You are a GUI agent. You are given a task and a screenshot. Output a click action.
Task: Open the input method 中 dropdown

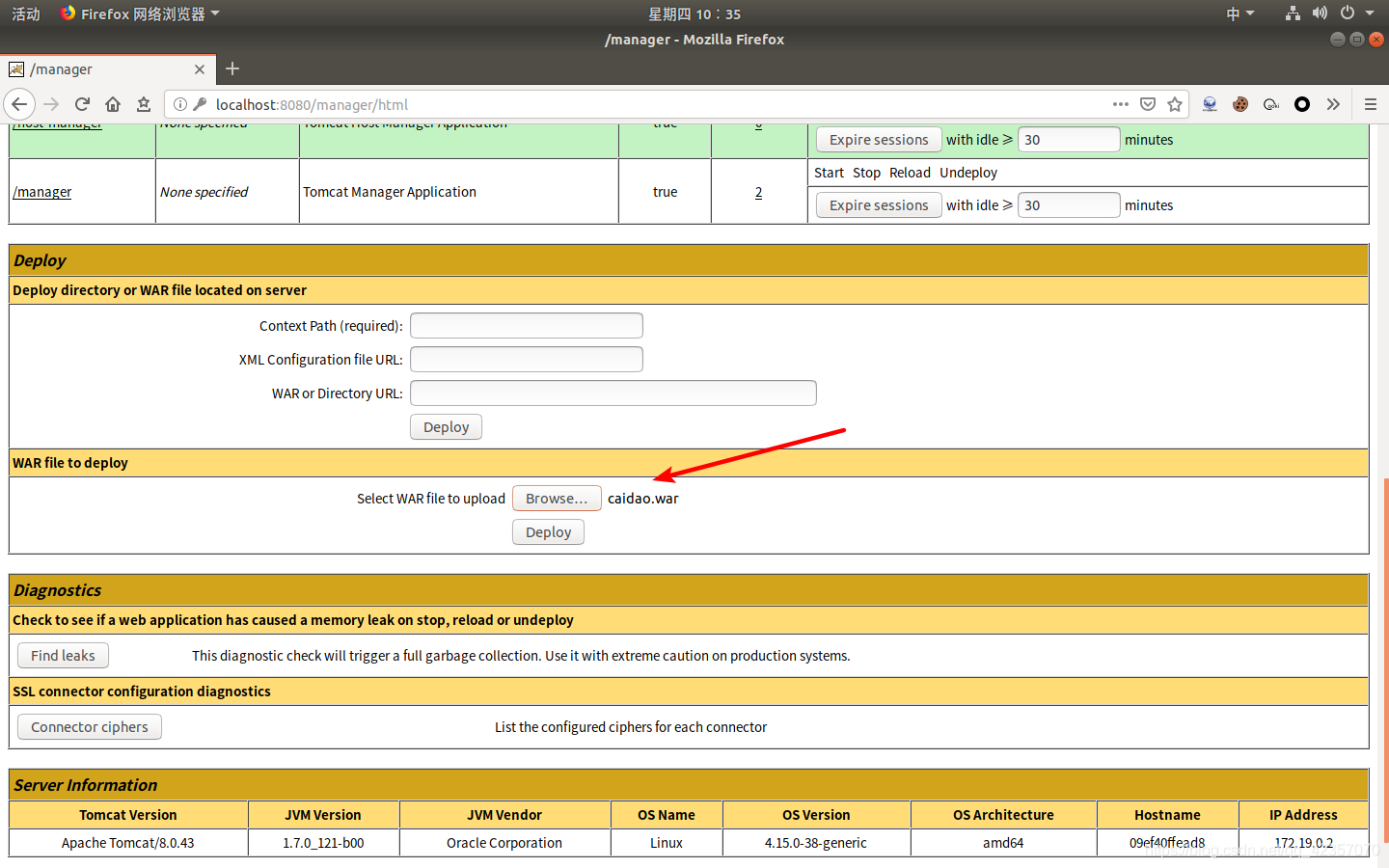click(x=1239, y=14)
